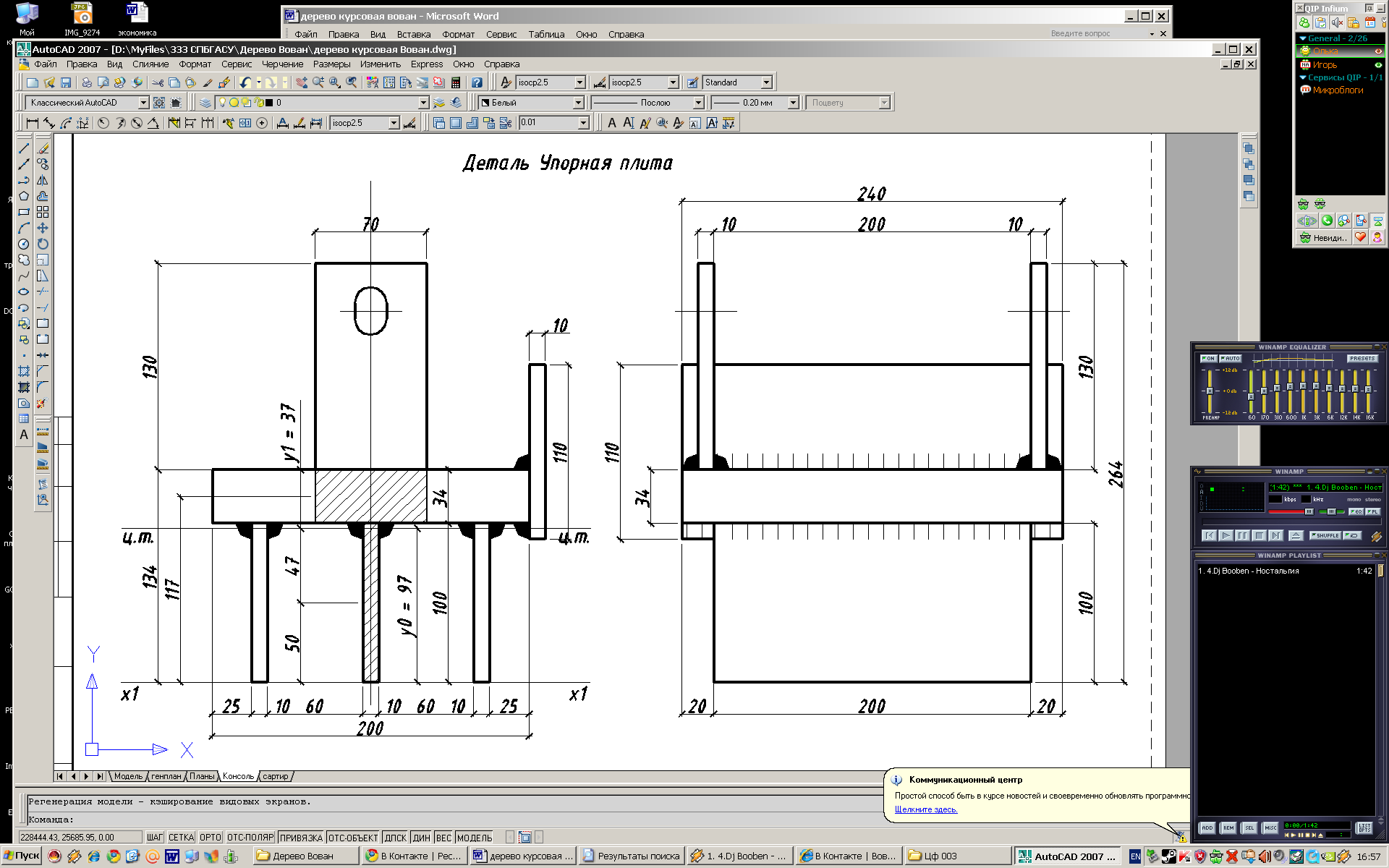Screen dimensions: 1389x868
Task: Click the Undo arrow icon
Action: point(246,82)
